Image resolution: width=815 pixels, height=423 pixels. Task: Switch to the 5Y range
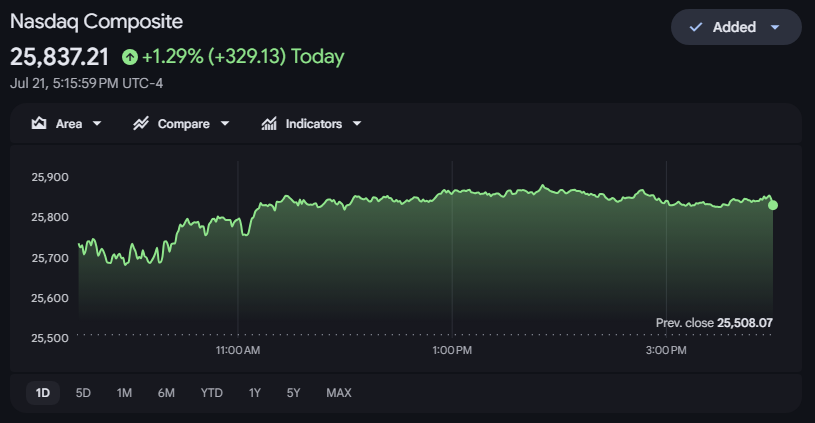pos(294,393)
